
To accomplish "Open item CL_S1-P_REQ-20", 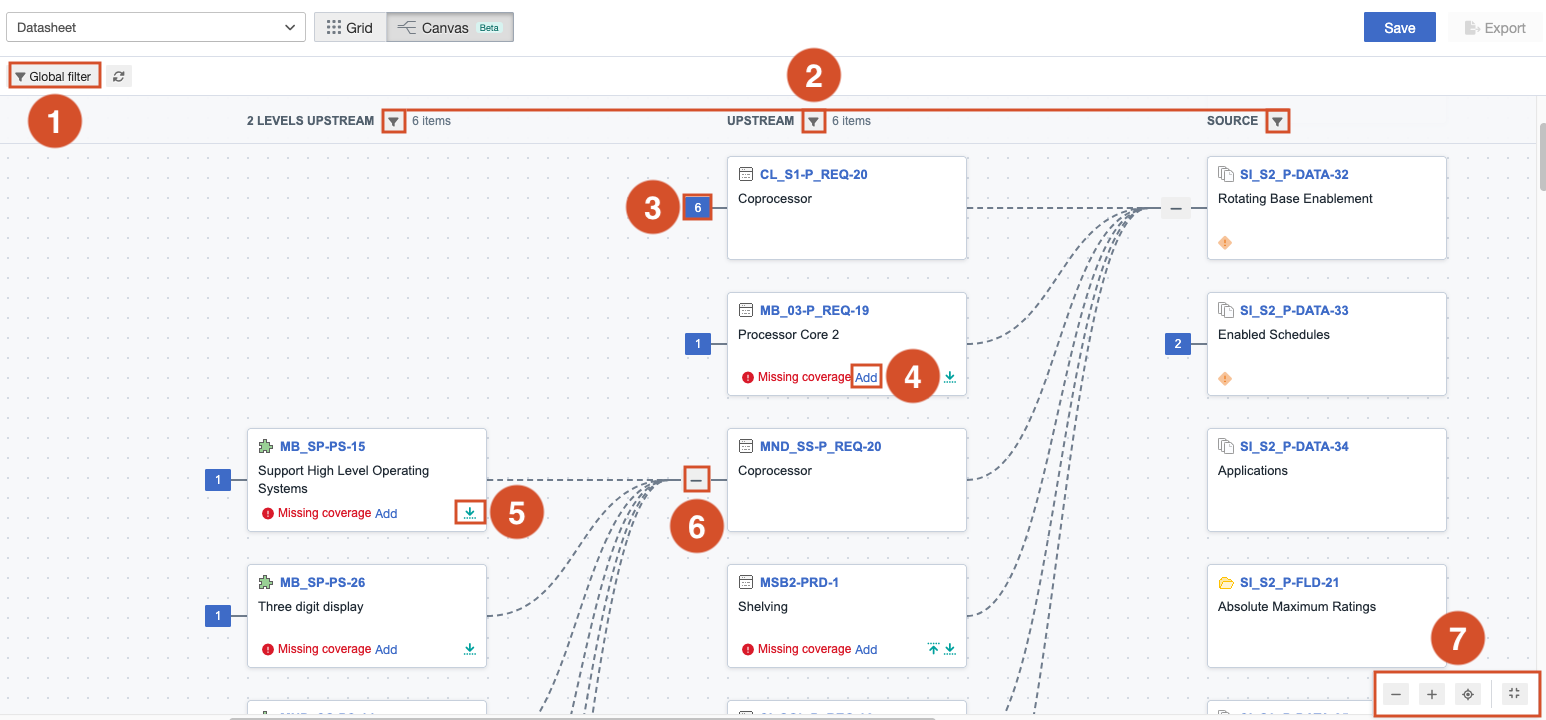I will (x=814, y=174).
